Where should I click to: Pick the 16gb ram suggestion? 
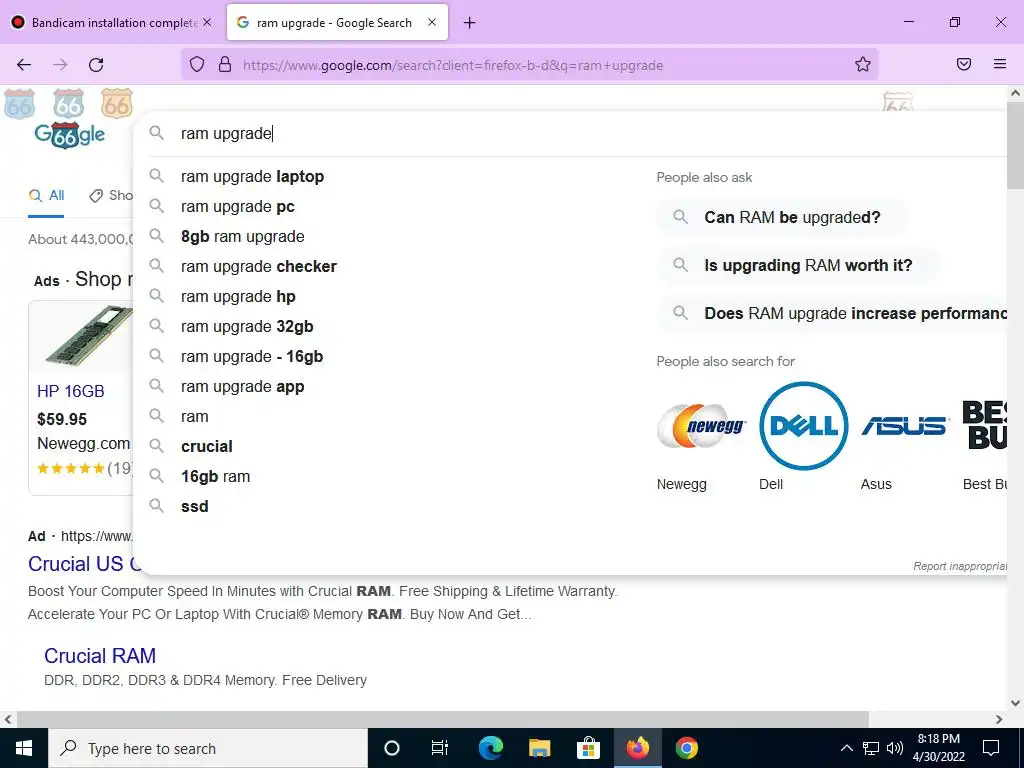216,477
